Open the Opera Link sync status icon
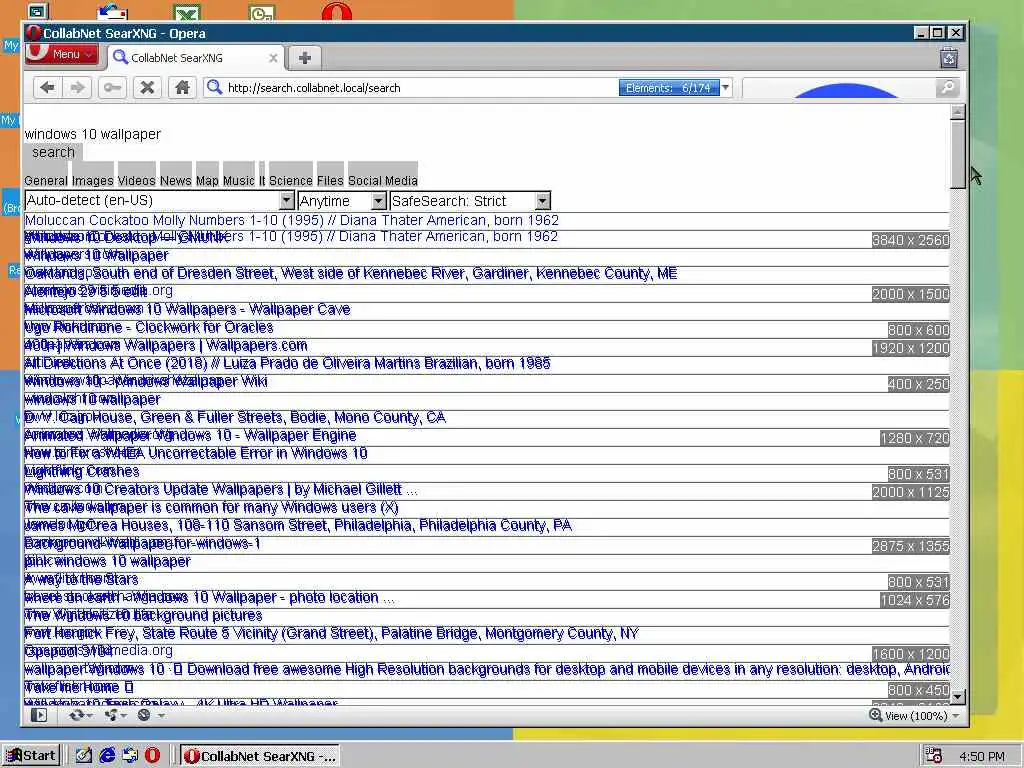 (76, 715)
